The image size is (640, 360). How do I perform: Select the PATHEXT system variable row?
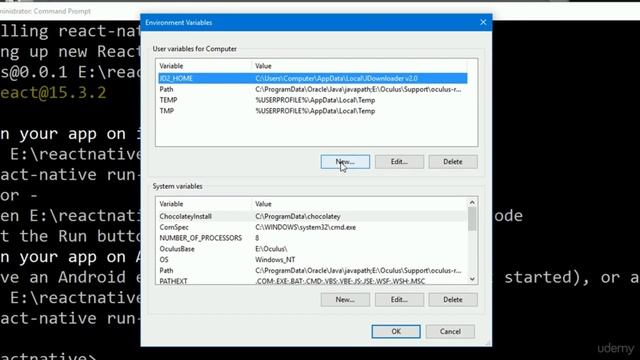coord(313,281)
